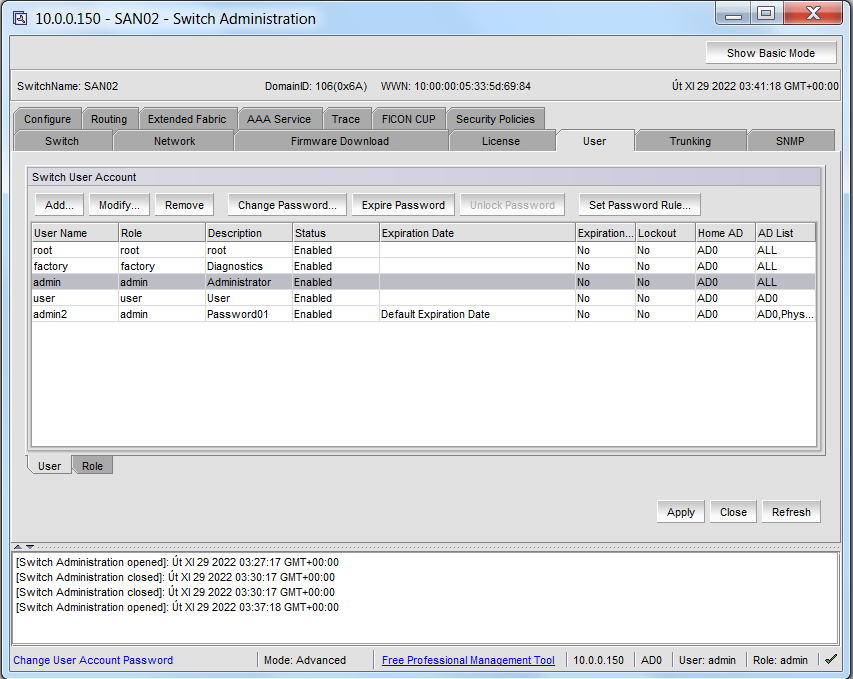Click the green checkmark status icon
This screenshot has height=679, width=853.
click(x=831, y=659)
